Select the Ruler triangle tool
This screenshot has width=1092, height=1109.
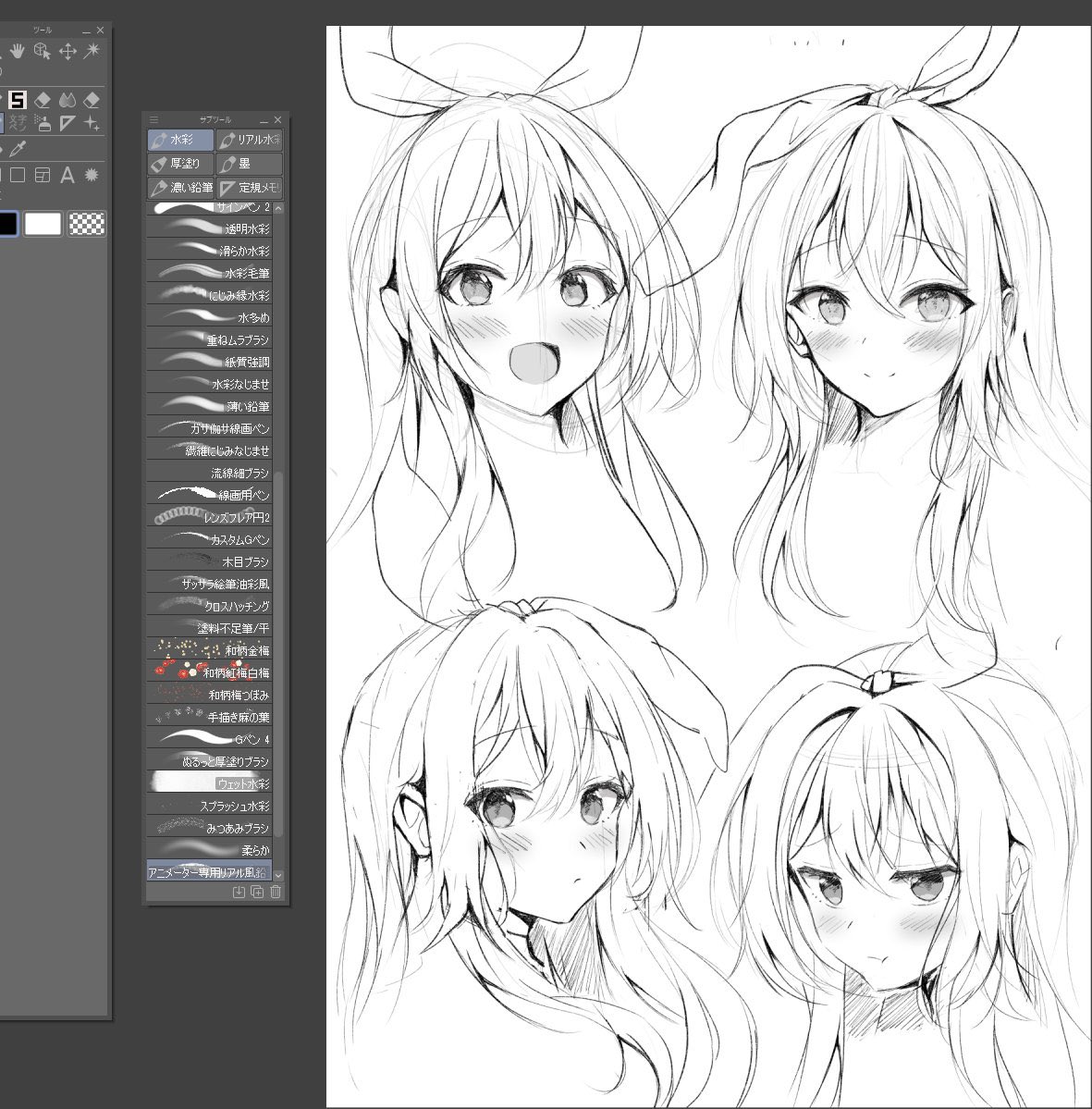67,123
